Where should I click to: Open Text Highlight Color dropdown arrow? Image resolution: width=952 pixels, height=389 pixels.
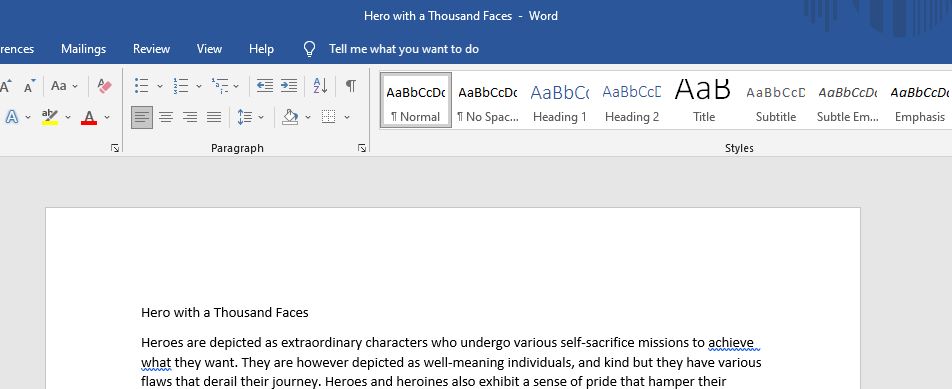(x=68, y=117)
